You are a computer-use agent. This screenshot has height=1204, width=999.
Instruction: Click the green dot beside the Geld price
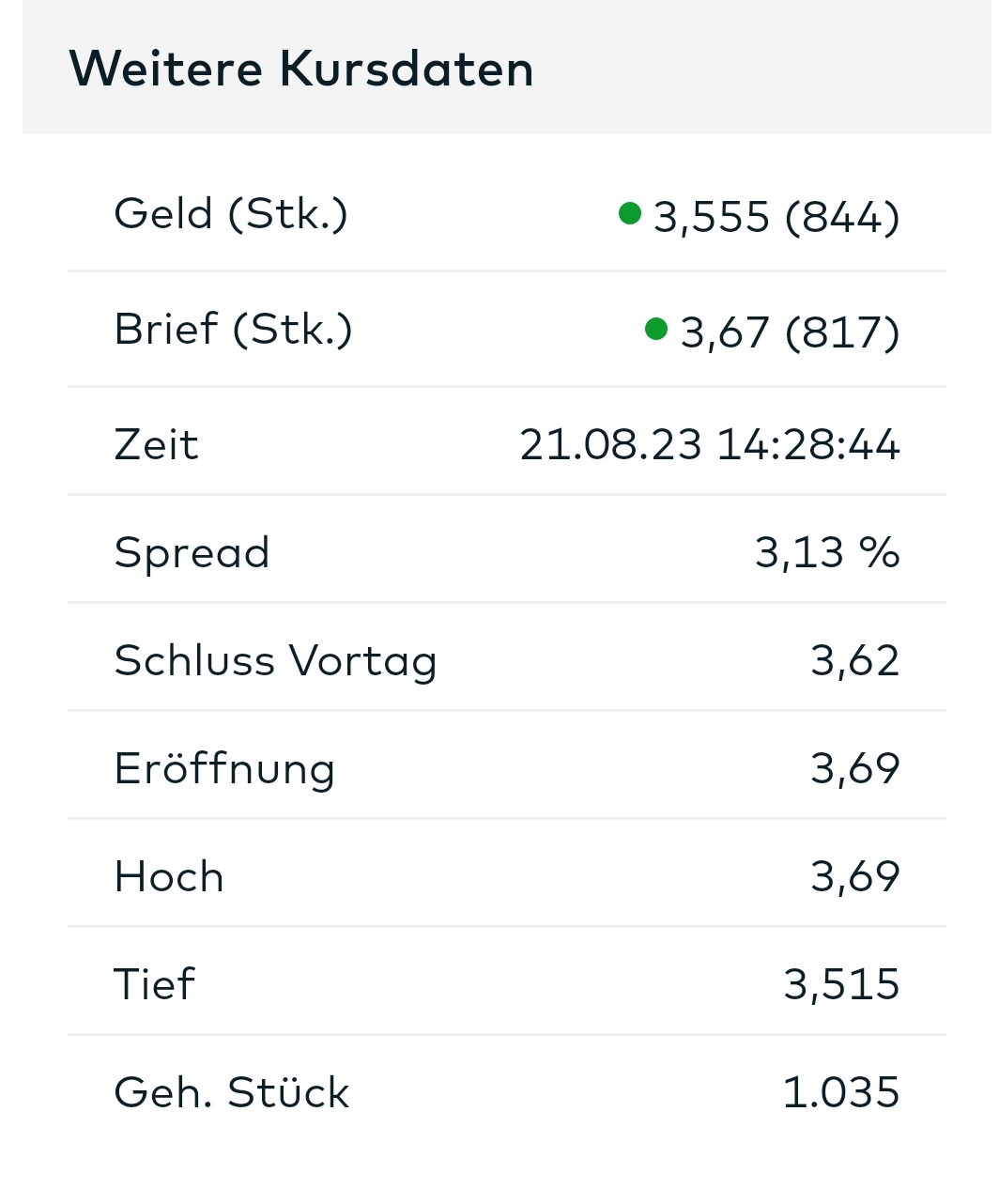click(x=630, y=213)
